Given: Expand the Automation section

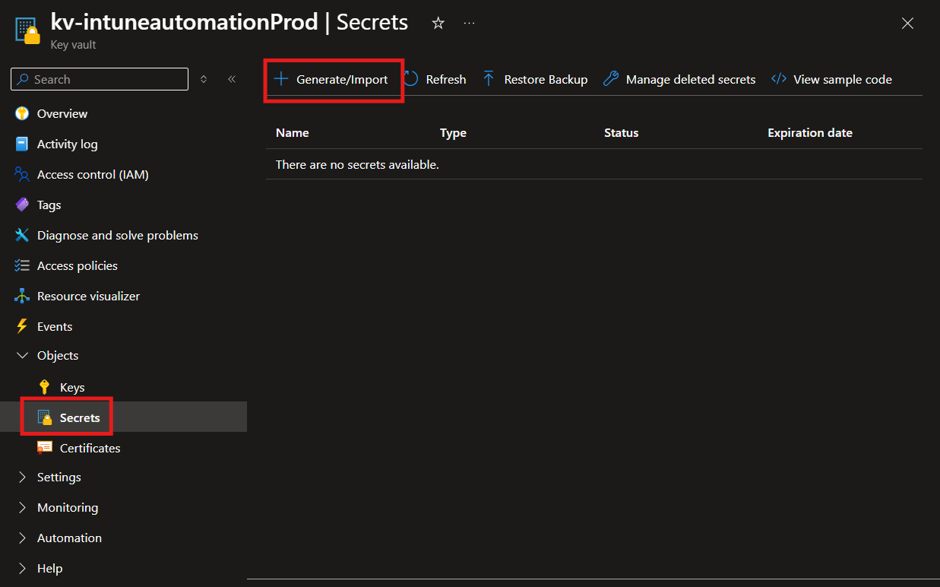Looking at the screenshot, I should pos(22,538).
